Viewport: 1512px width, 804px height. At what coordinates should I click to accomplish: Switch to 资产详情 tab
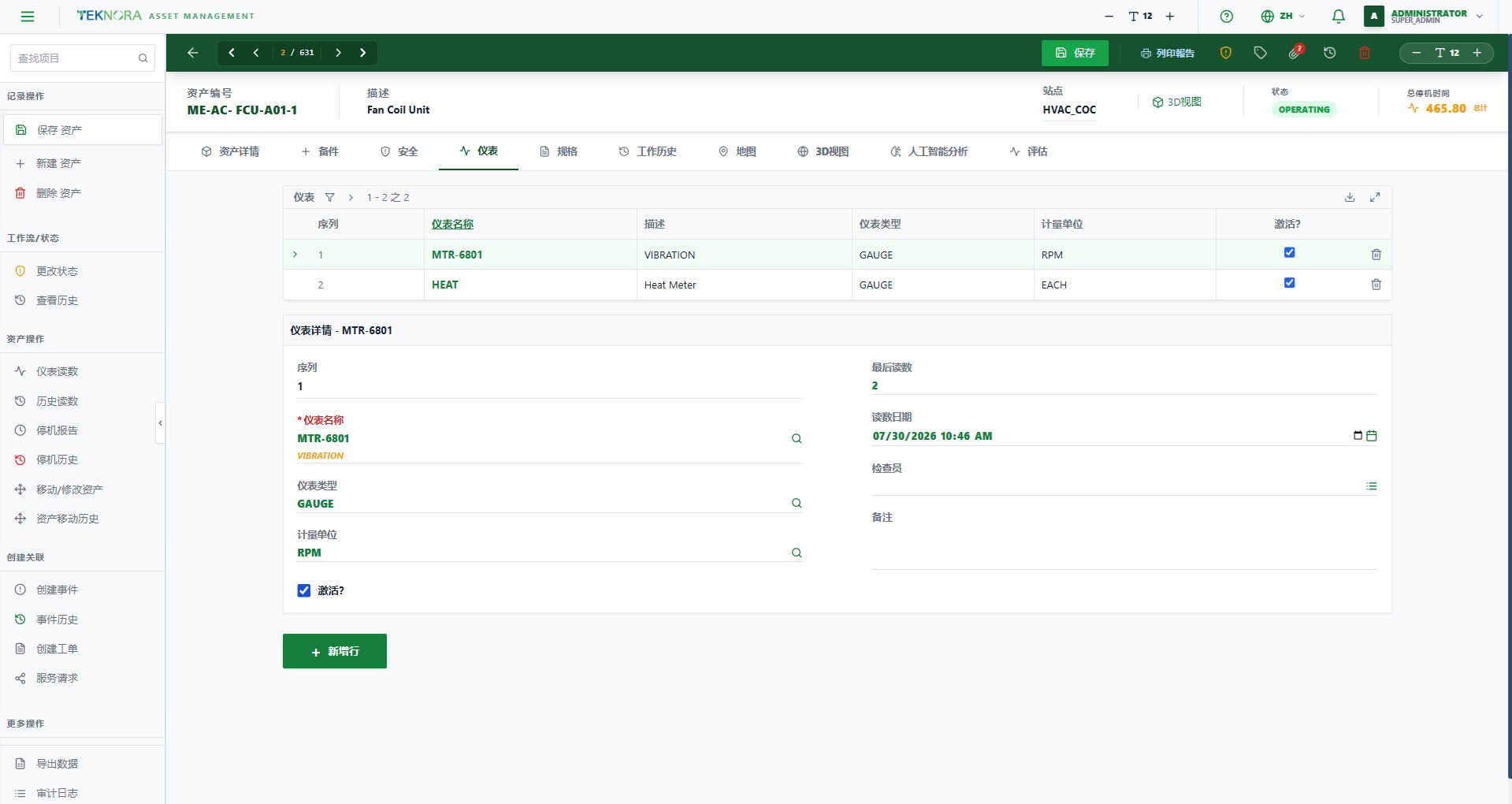tap(230, 151)
